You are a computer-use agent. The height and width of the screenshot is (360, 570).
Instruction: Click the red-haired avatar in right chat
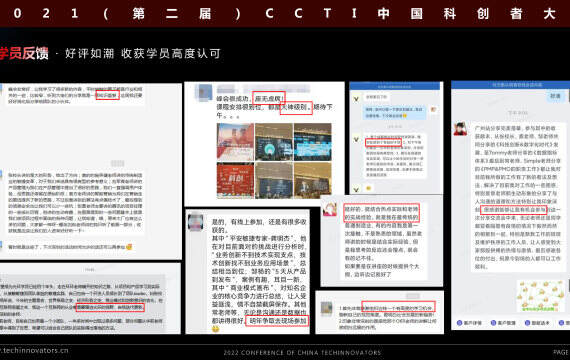pyautogui.click(x=460, y=129)
